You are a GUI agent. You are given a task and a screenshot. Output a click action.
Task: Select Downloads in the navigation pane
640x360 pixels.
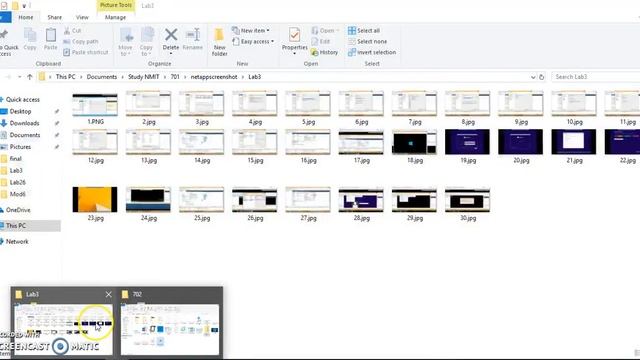24,123
